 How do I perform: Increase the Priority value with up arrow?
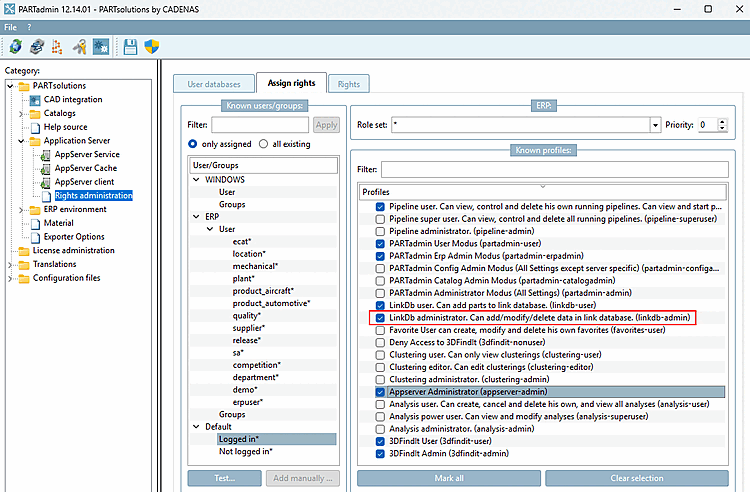pyautogui.click(x=722, y=121)
